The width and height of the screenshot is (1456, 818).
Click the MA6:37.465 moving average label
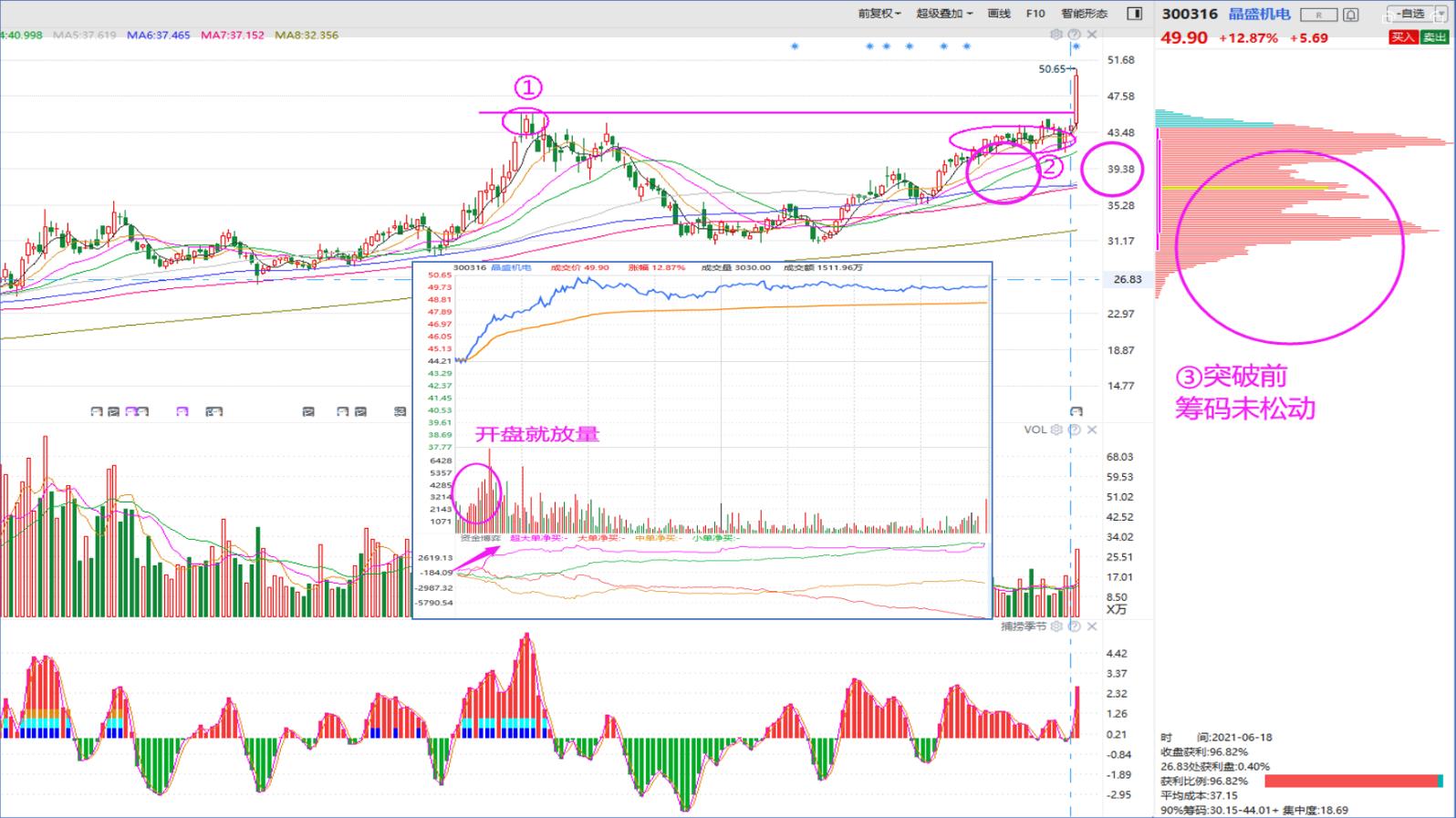pyautogui.click(x=159, y=35)
